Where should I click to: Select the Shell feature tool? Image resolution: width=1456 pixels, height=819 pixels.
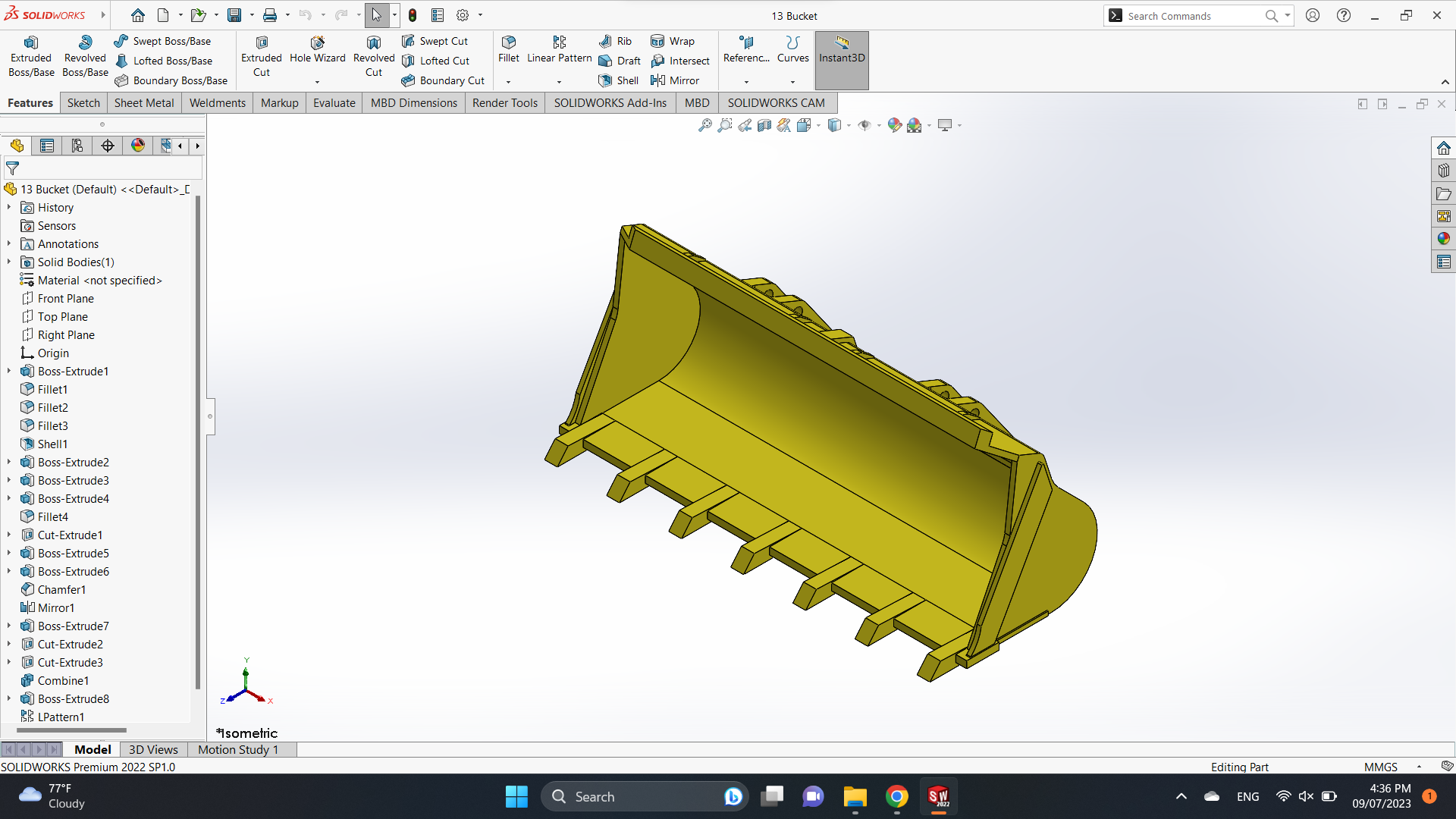[x=619, y=80]
